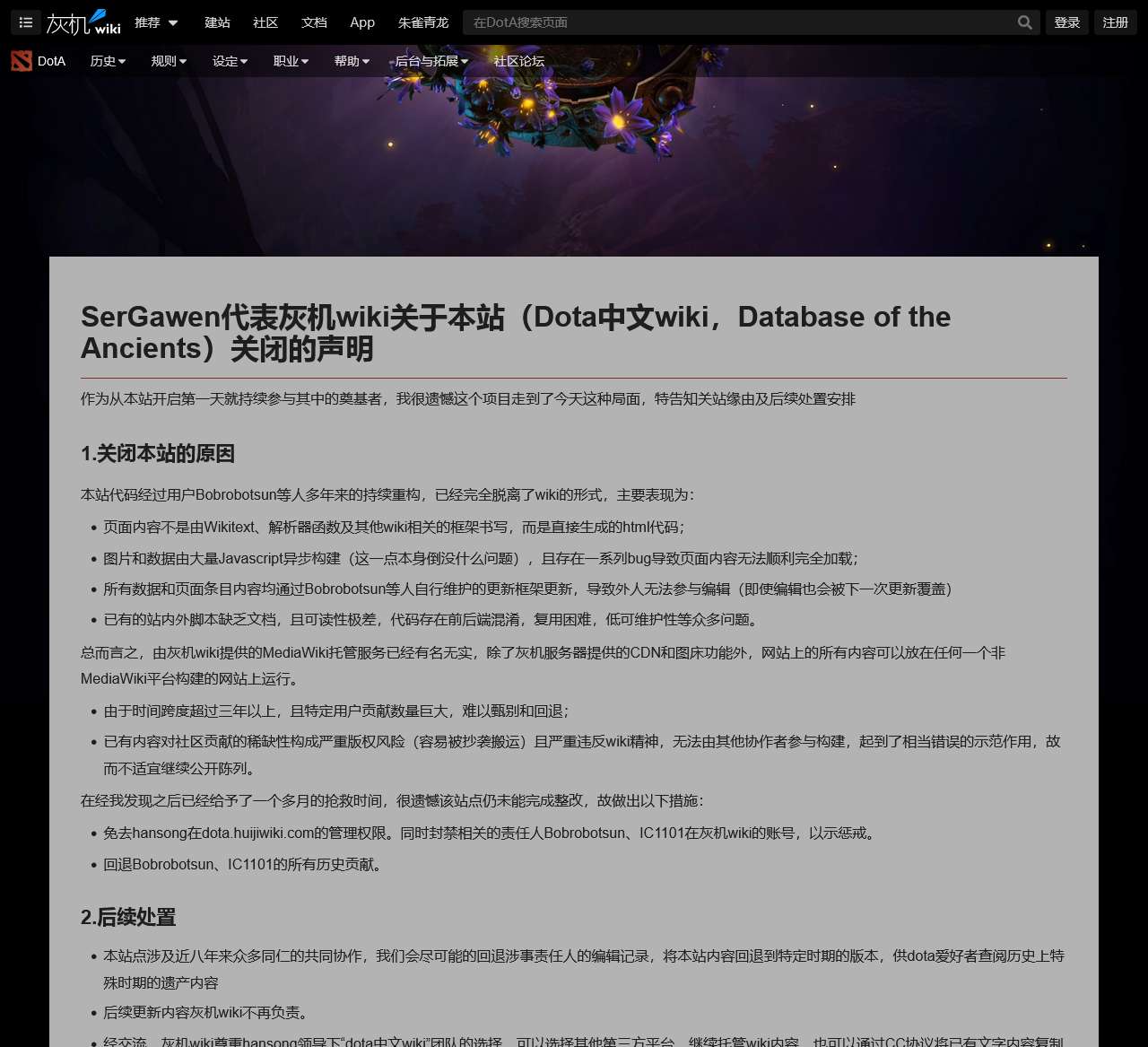
Task: Click the intro line starting 作为从本站开启第一天
Action: (468, 398)
